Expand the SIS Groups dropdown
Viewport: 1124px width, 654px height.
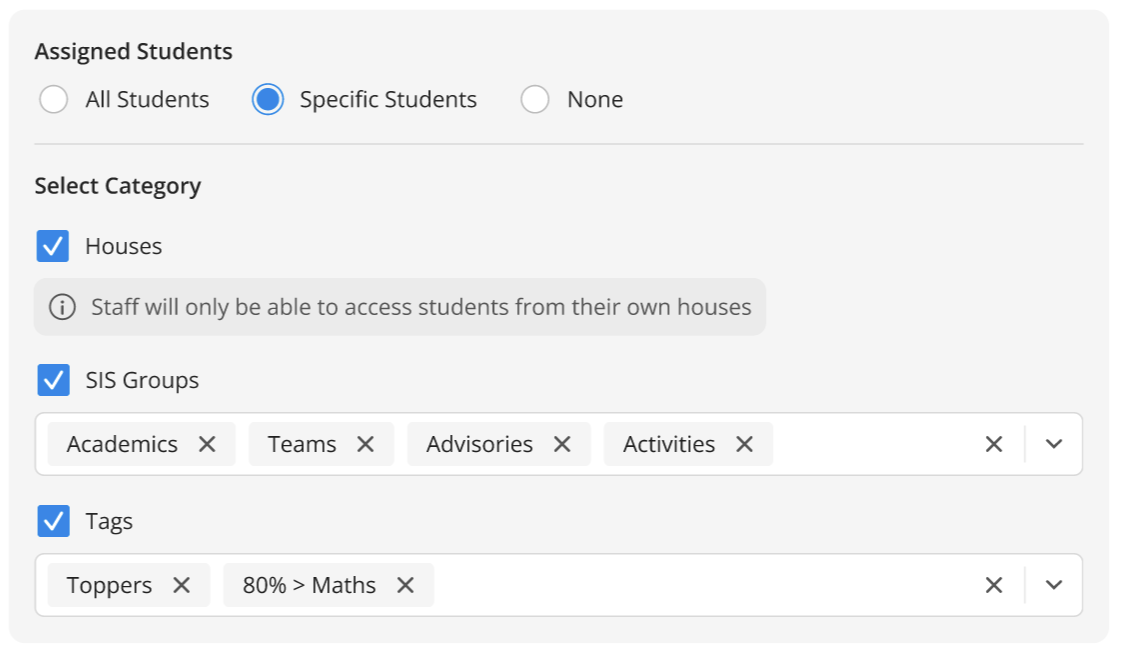(1054, 443)
